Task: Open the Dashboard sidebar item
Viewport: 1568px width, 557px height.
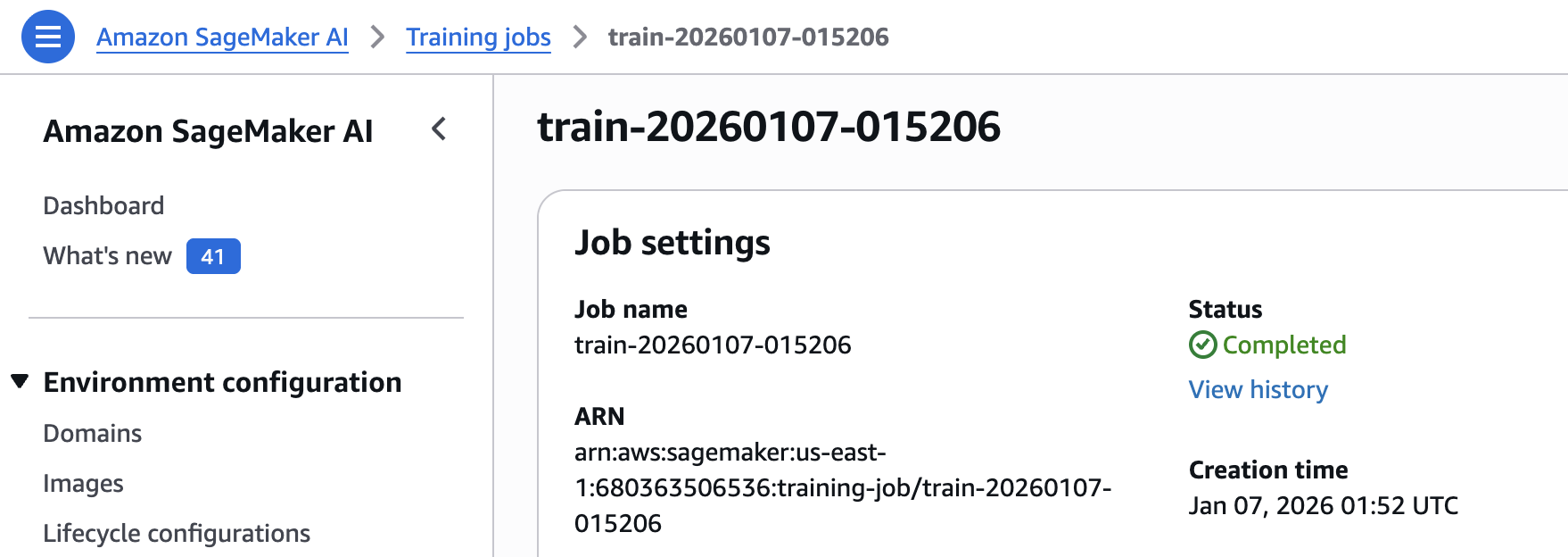Action: [x=103, y=206]
